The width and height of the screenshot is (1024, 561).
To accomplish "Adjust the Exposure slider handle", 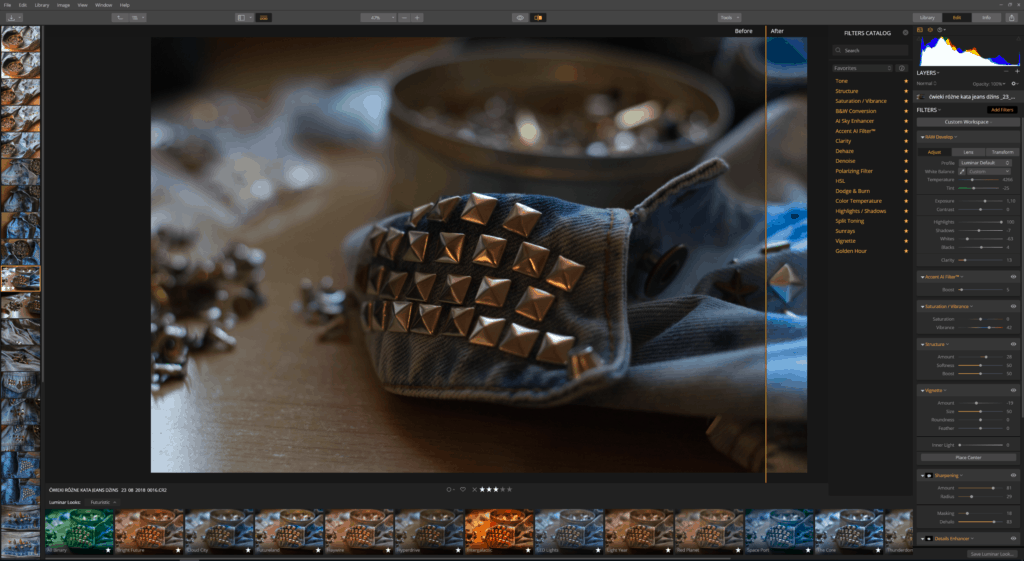I will click(985, 200).
